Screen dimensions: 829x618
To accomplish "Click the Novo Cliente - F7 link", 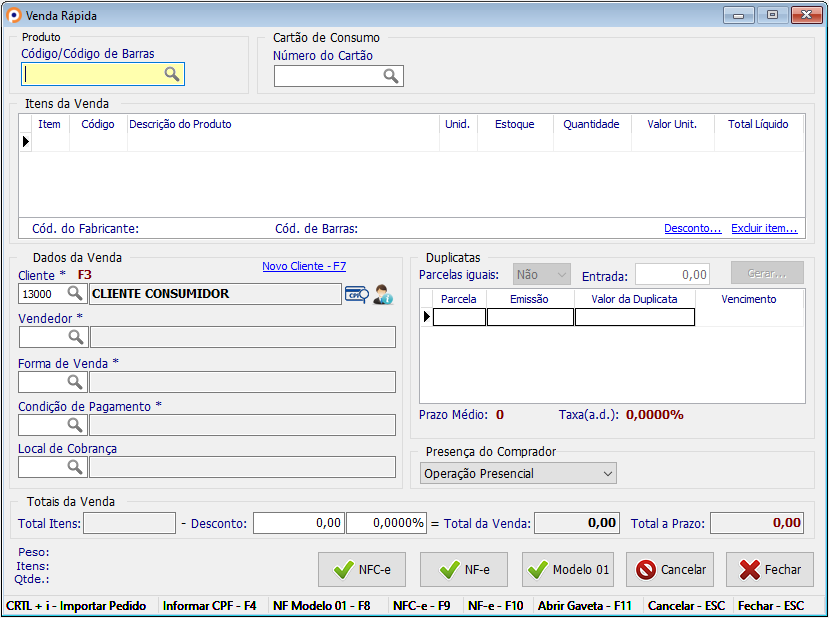I will click(x=304, y=266).
